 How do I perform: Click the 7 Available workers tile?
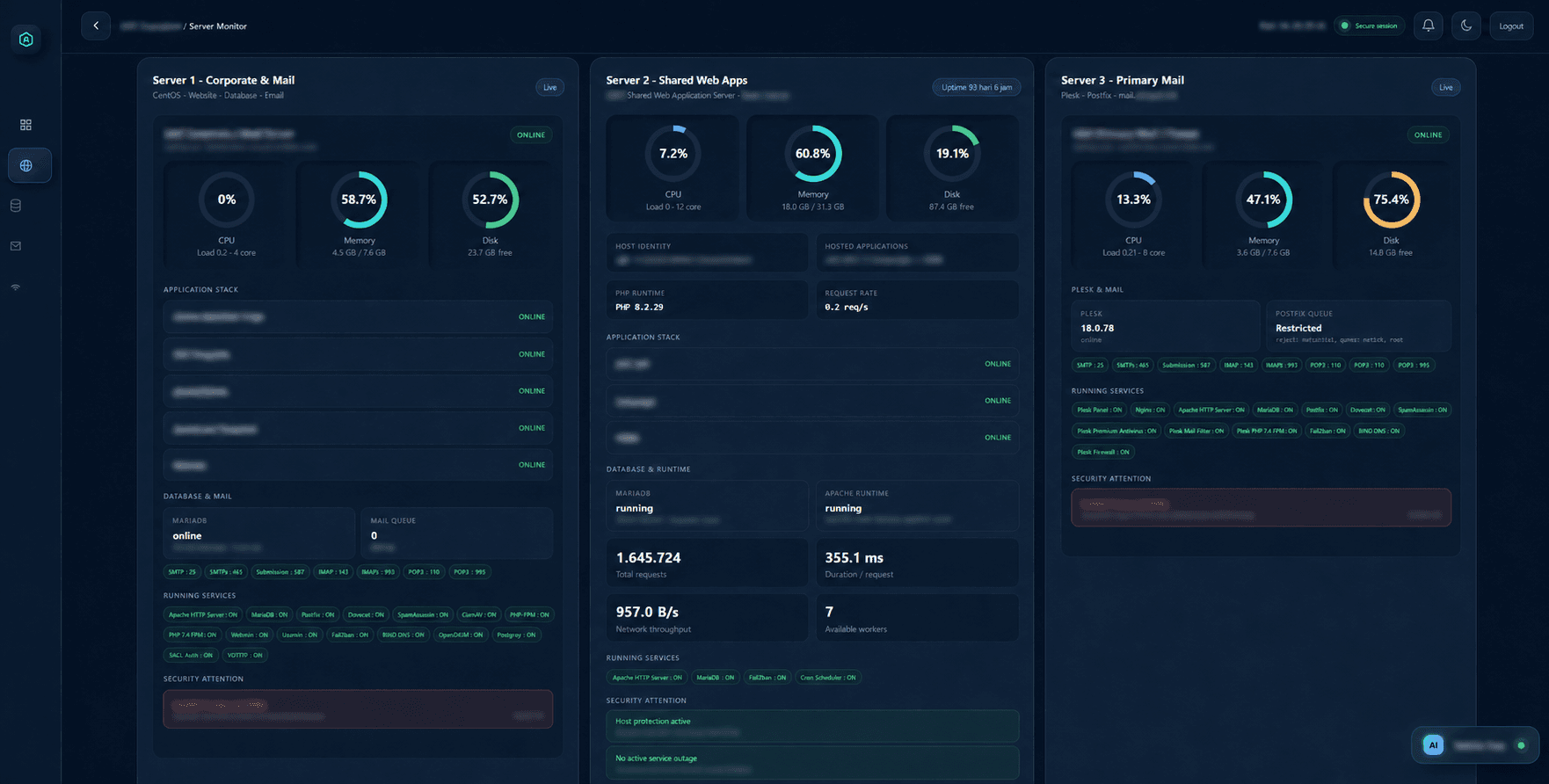[918, 618]
